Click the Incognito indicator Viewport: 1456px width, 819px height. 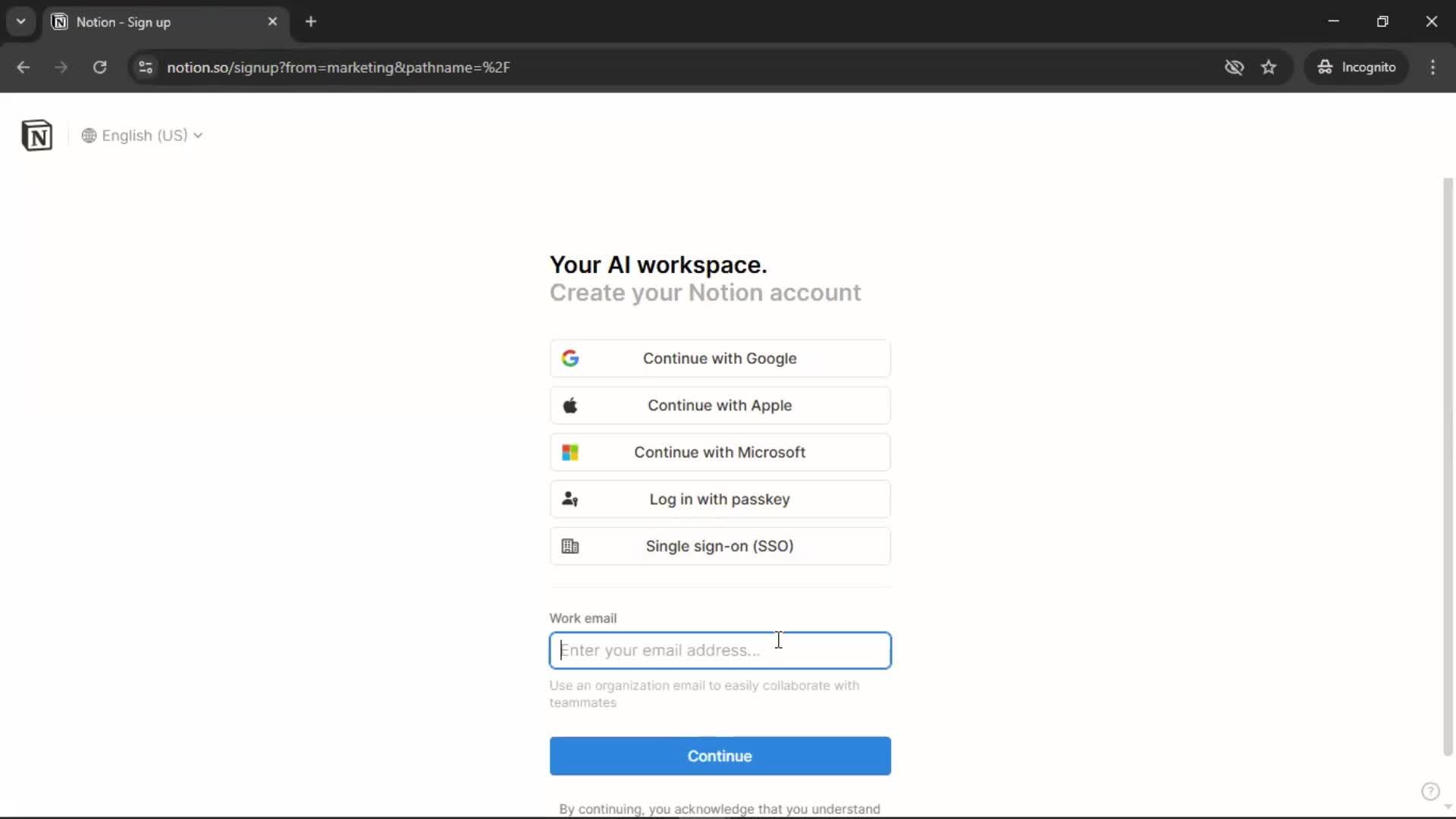(x=1356, y=67)
